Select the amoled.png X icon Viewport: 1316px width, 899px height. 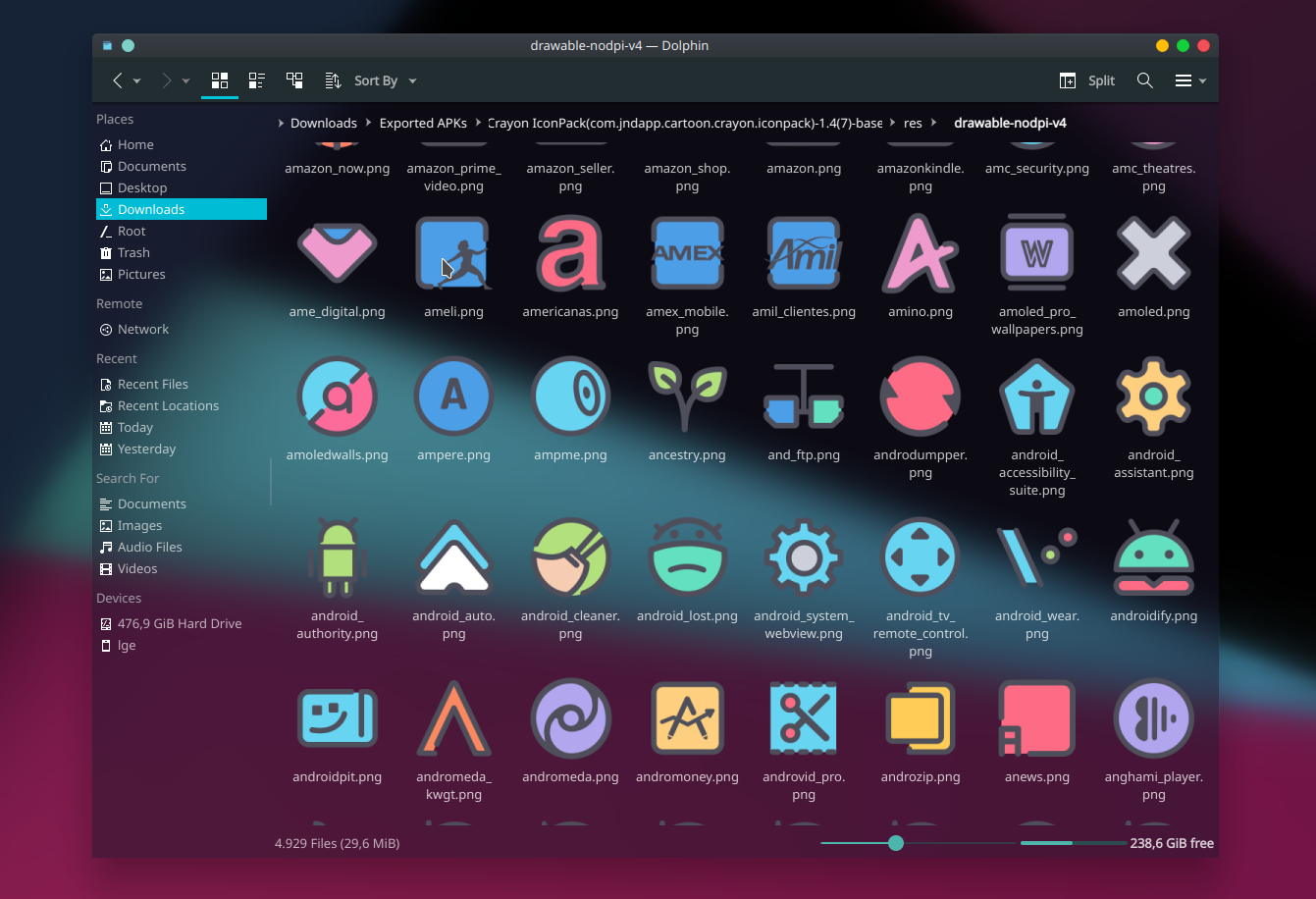pos(1154,253)
